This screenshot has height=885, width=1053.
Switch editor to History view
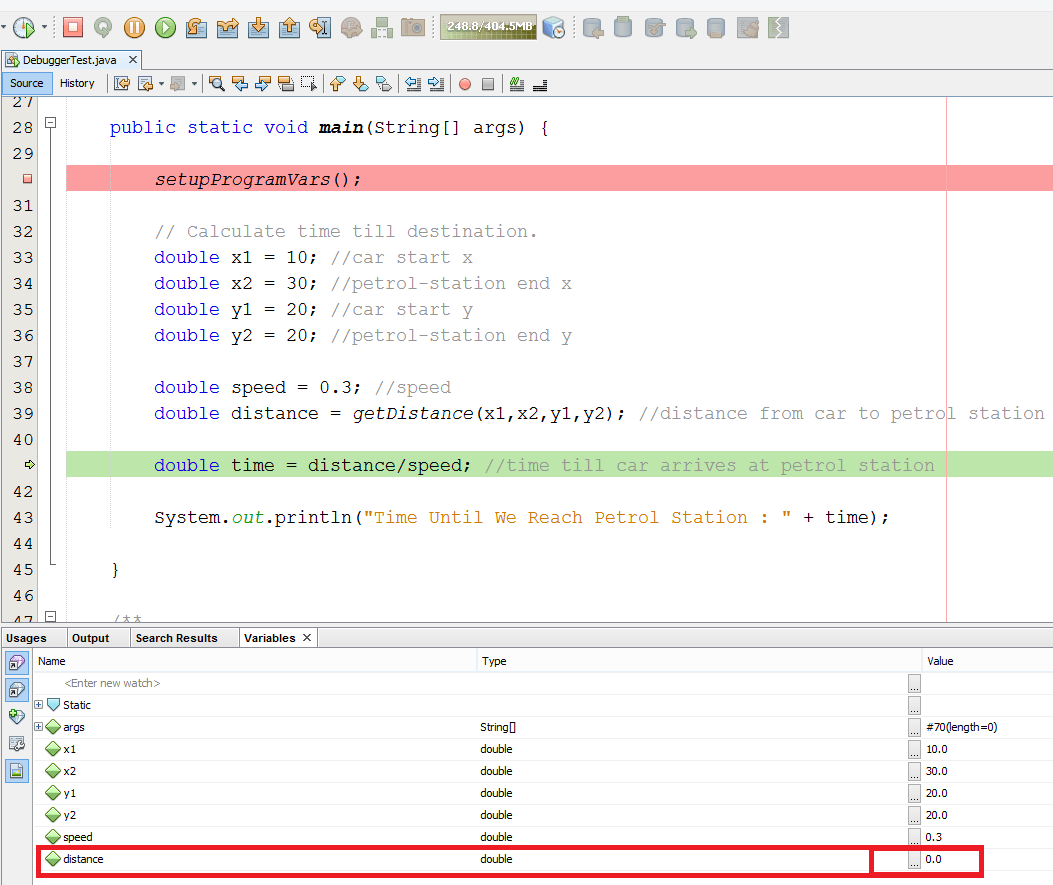coord(77,83)
